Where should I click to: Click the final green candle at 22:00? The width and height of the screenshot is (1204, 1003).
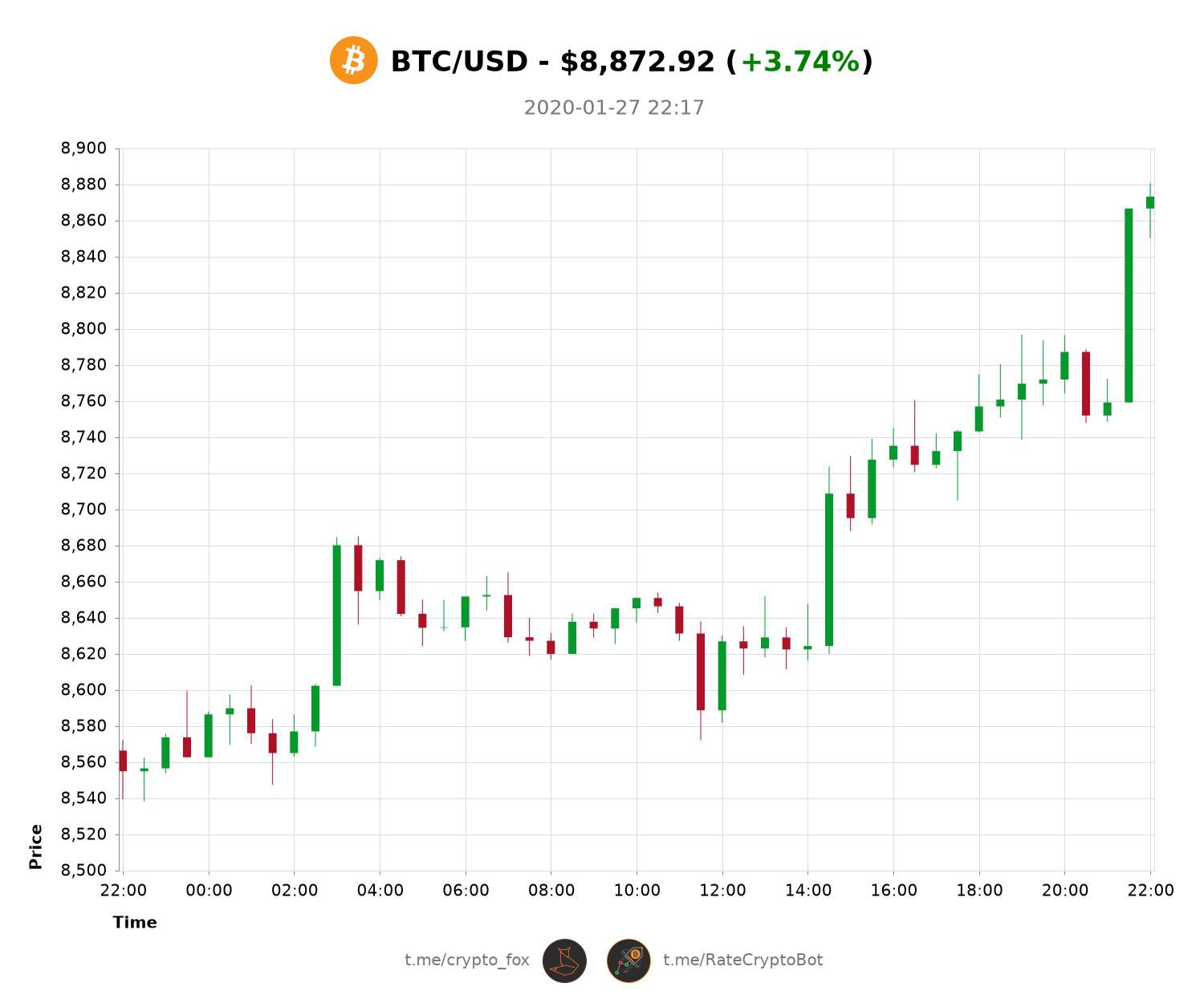click(x=1150, y=202)
